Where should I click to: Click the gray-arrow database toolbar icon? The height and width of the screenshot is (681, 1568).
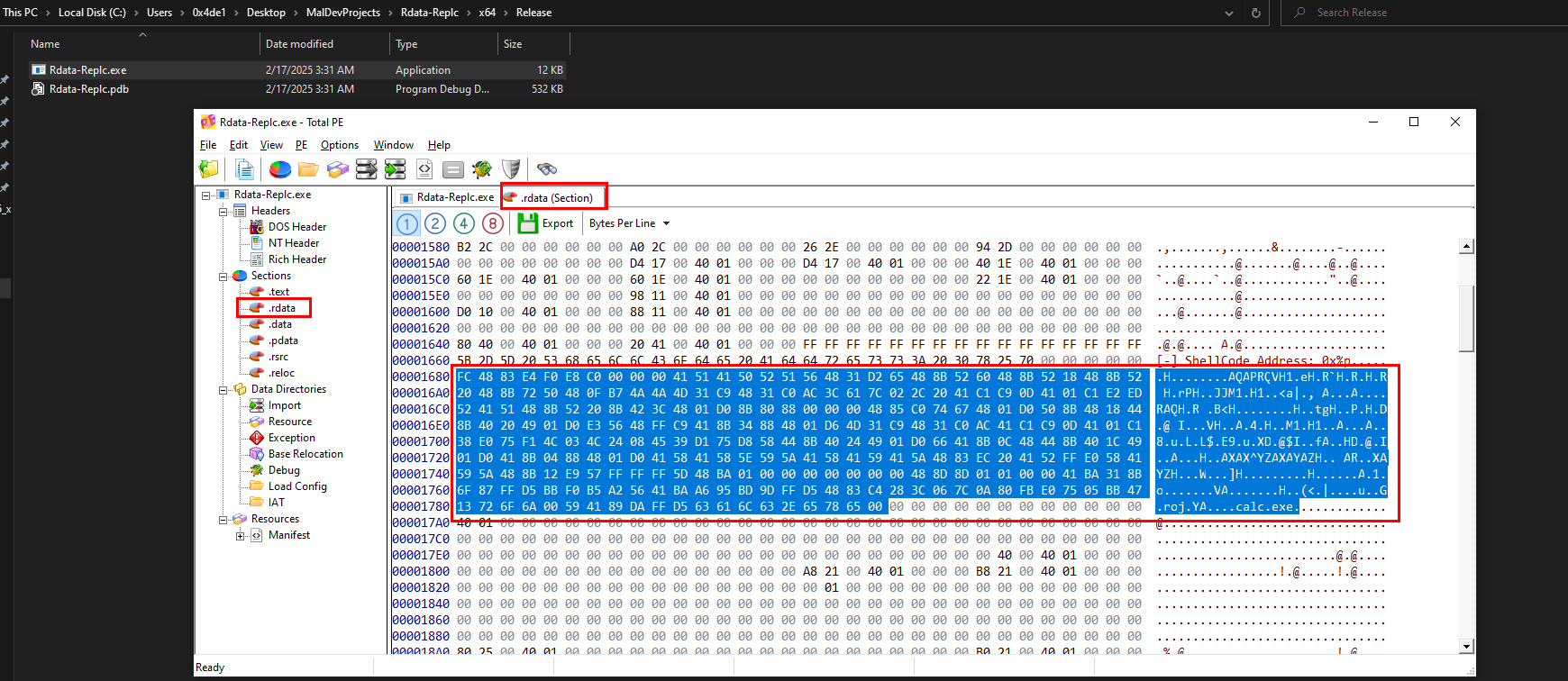[367, 168]
